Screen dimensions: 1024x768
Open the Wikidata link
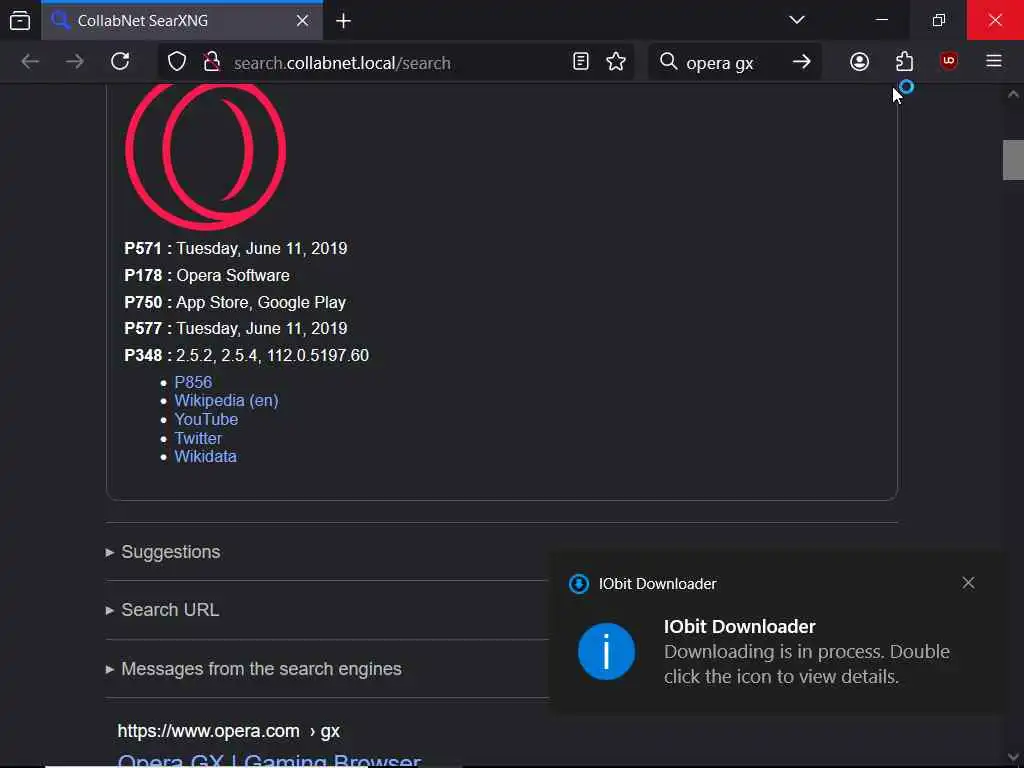pos(206,456)
